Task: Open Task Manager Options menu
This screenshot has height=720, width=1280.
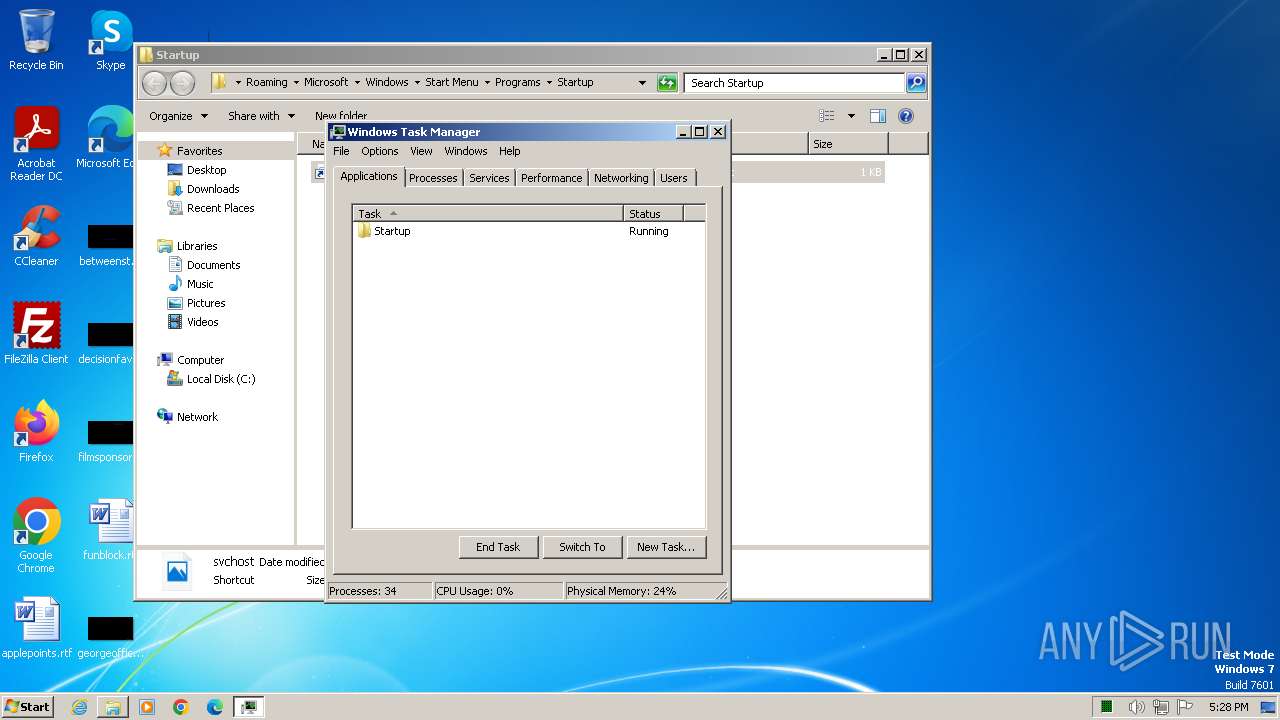Action: 379,151
